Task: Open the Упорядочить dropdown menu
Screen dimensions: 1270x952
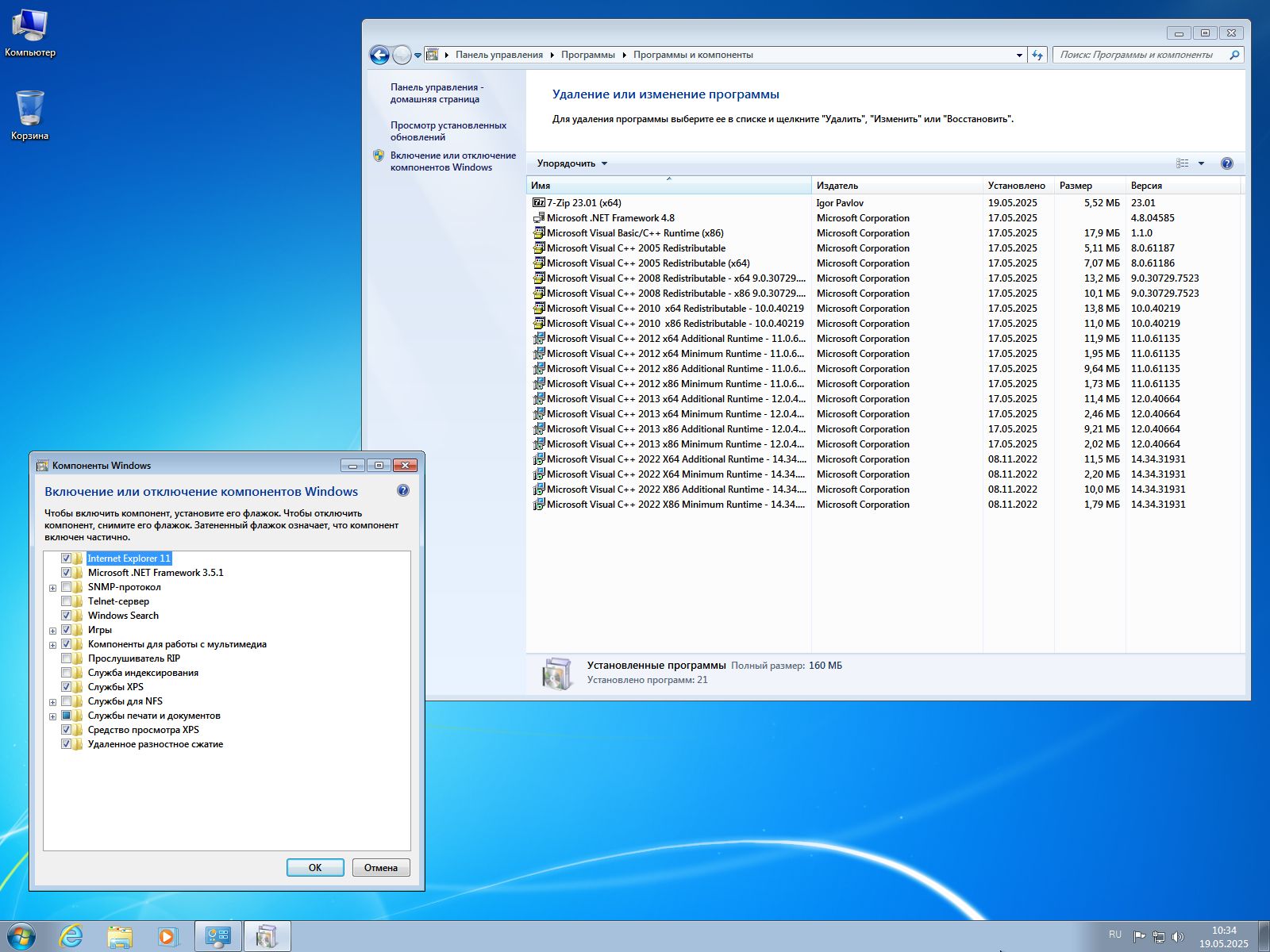Action: pos(572,163)
